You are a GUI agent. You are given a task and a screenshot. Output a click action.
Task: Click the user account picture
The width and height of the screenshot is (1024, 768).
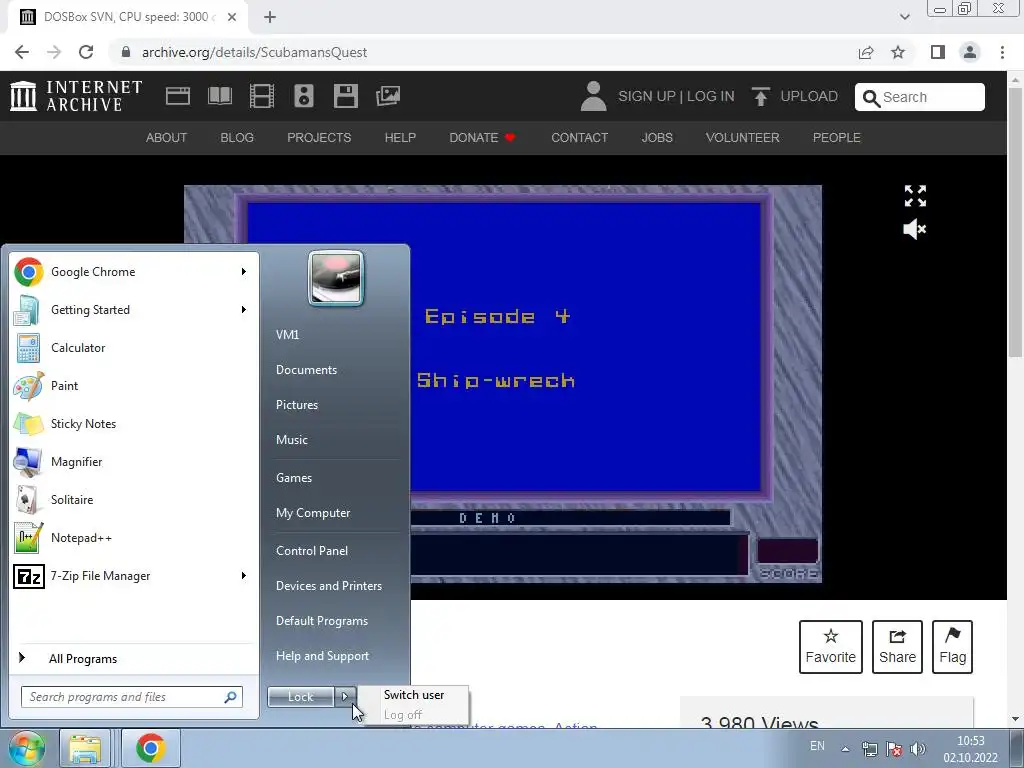[336, 278]
